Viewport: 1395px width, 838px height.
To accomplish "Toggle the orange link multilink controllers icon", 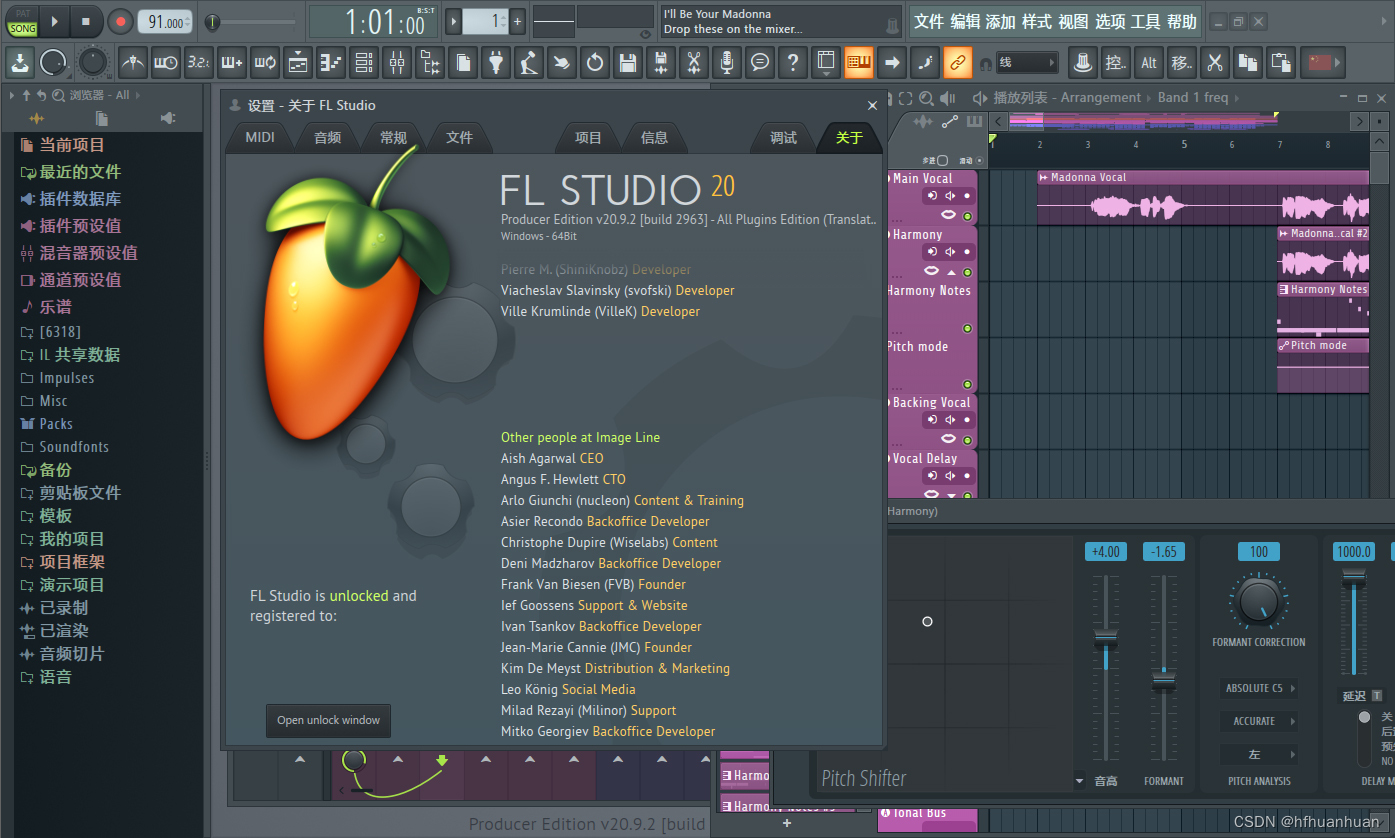I will (958, 63).
